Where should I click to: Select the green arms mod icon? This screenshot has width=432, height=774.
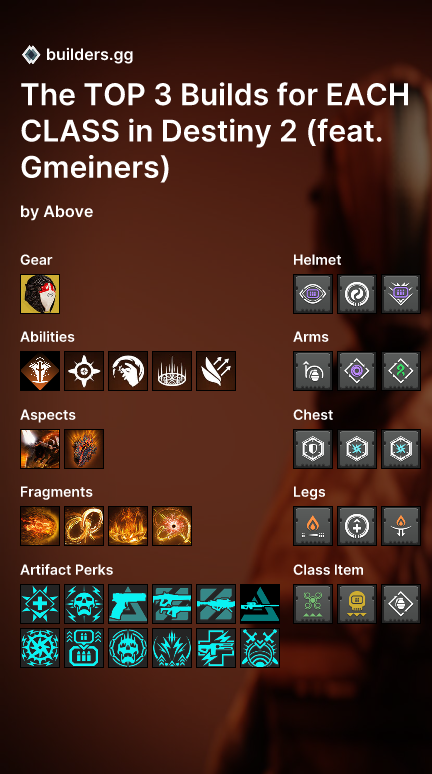(401, 371)
